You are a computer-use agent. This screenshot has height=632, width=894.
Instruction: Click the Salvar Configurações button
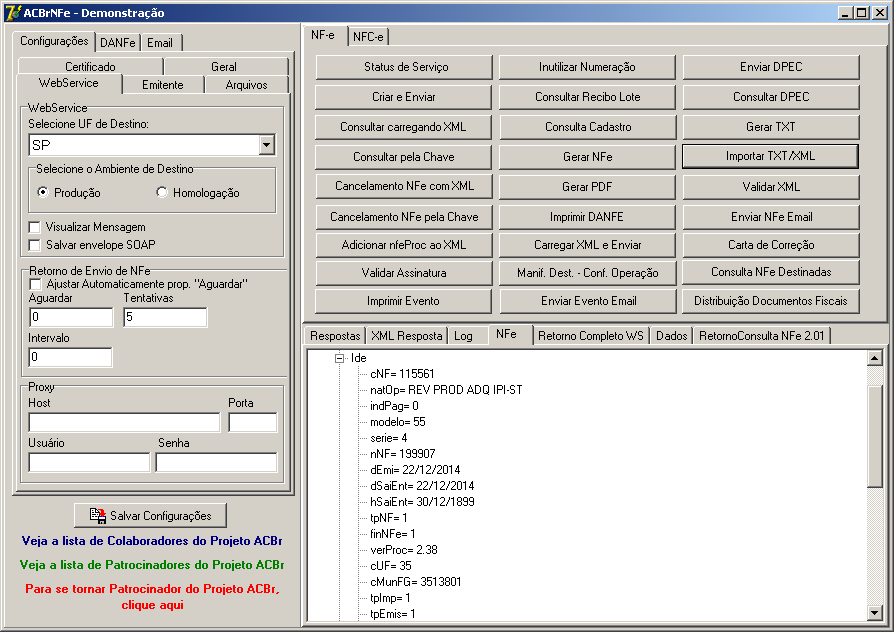pyautogui.click(x=151, y=516)
